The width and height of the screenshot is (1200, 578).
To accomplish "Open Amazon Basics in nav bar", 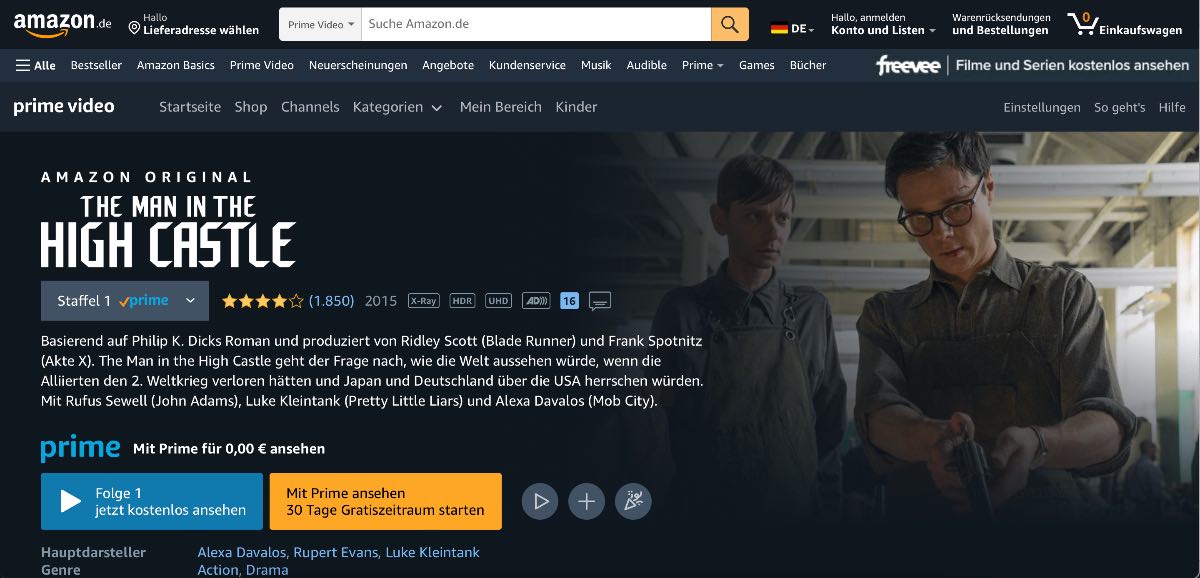I will [x=176, y=65].
